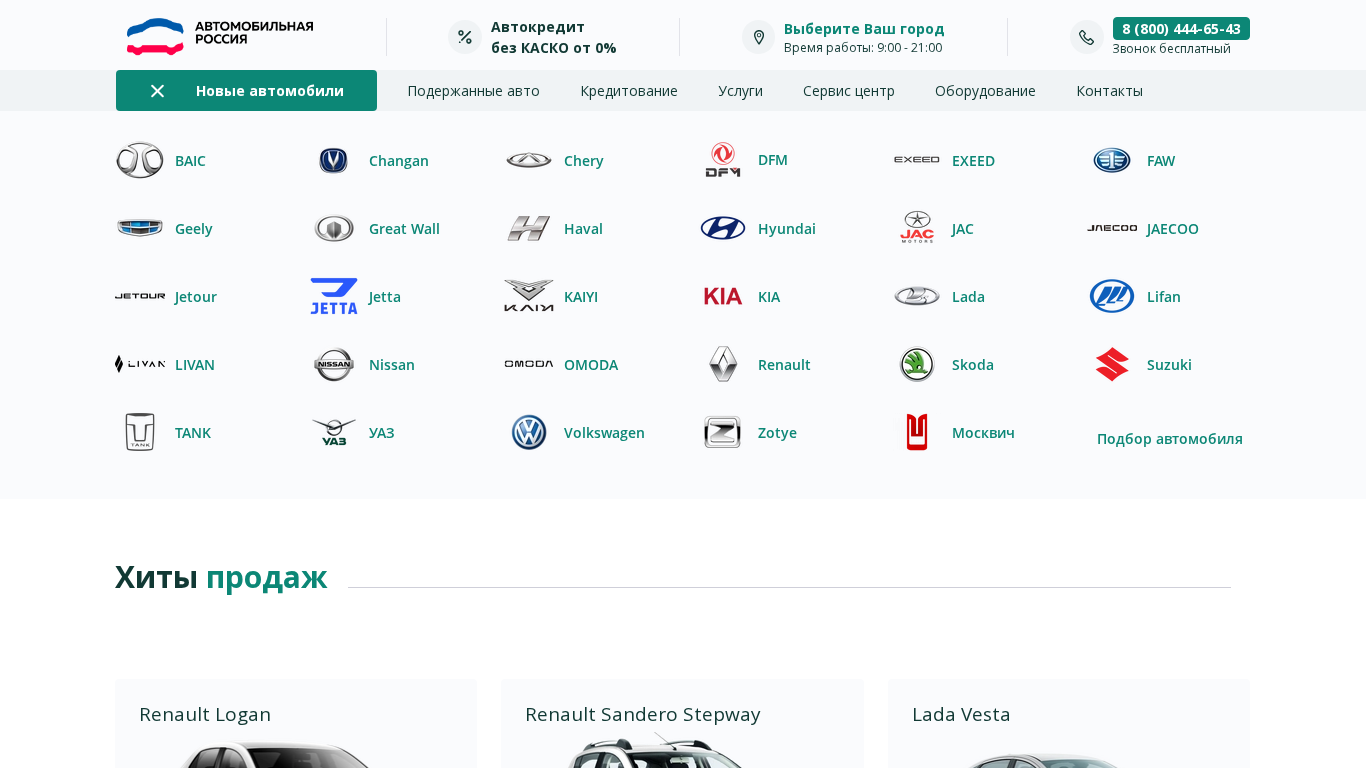Click the УАЗ brand logo icon

(334, 432)
